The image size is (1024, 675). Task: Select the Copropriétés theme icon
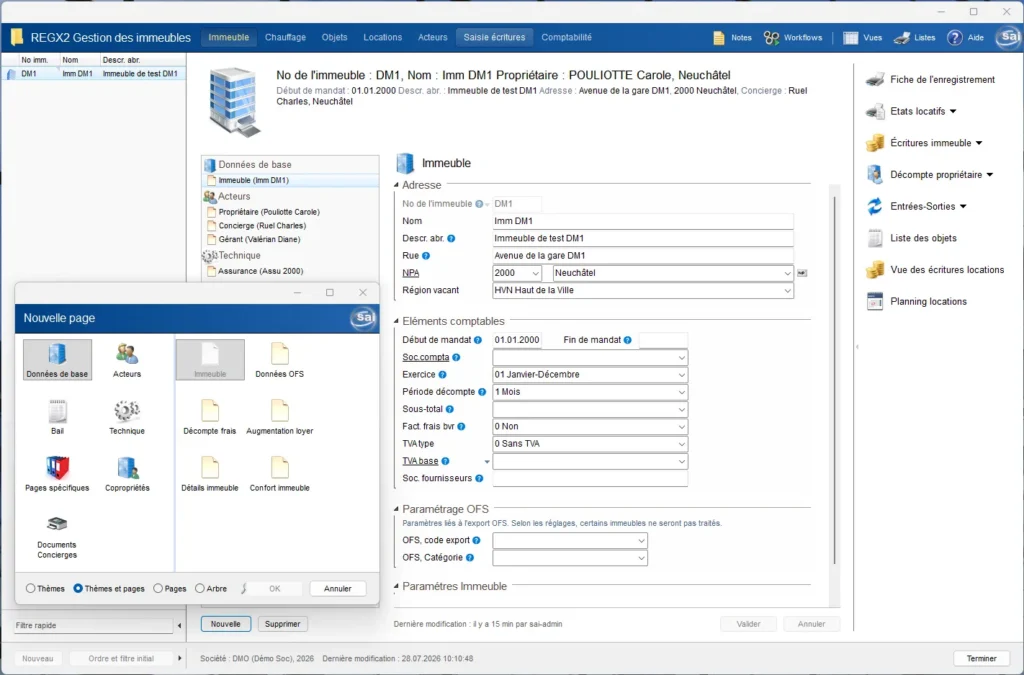tap(127, 473)
